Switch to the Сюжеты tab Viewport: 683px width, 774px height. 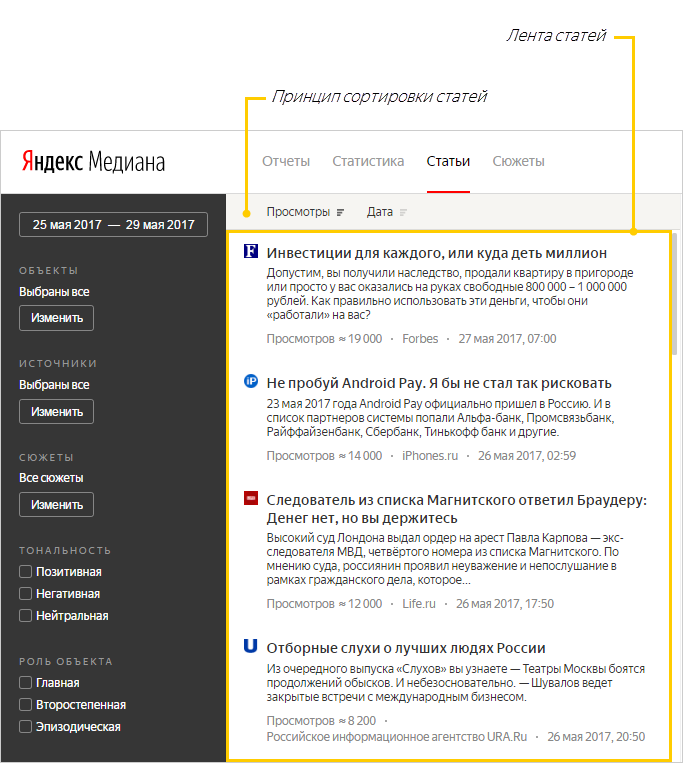tap(519, 161)
